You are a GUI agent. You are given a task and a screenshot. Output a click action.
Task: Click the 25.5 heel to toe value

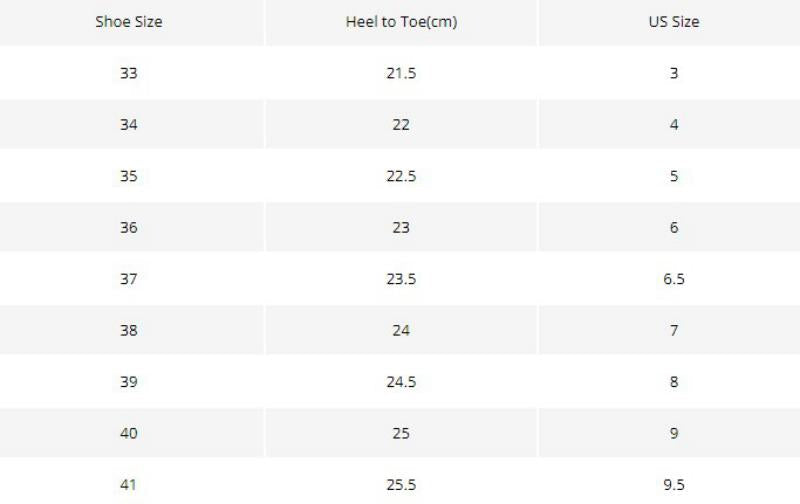[x=402, y=485]
